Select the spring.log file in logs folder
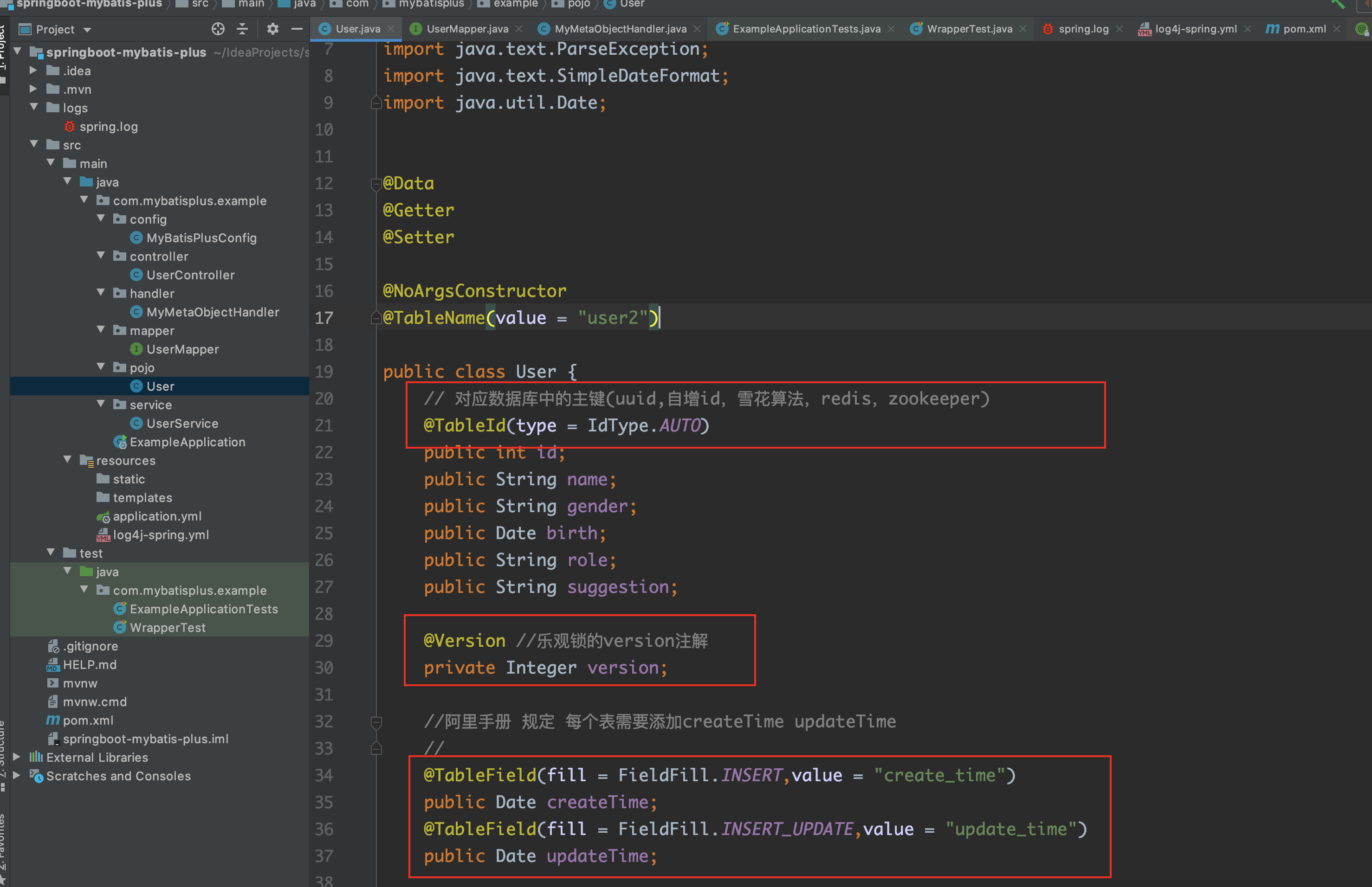This screenshot has height=887, width=1372. 108,127
